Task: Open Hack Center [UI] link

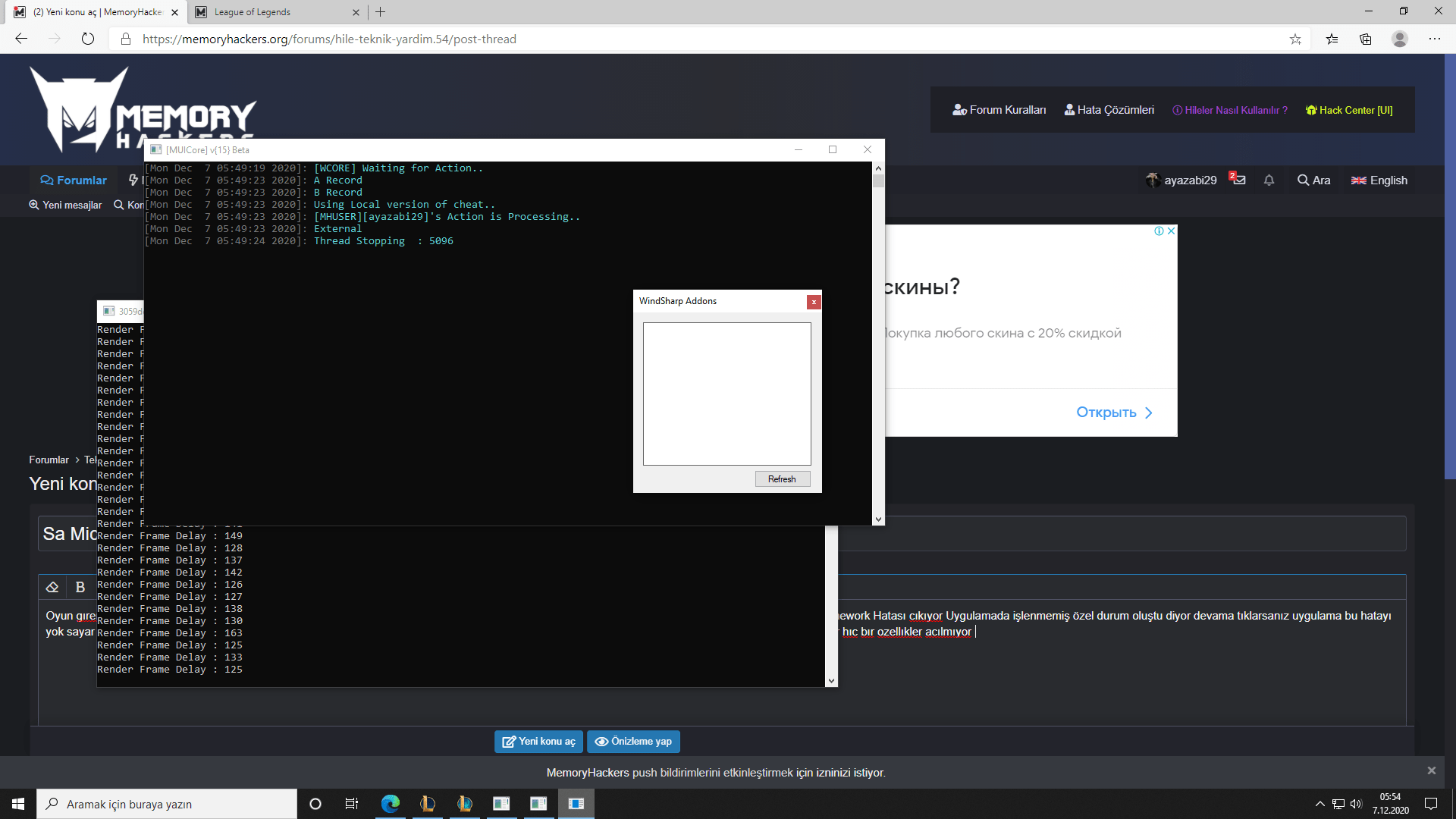Action: click(1349, 110)
